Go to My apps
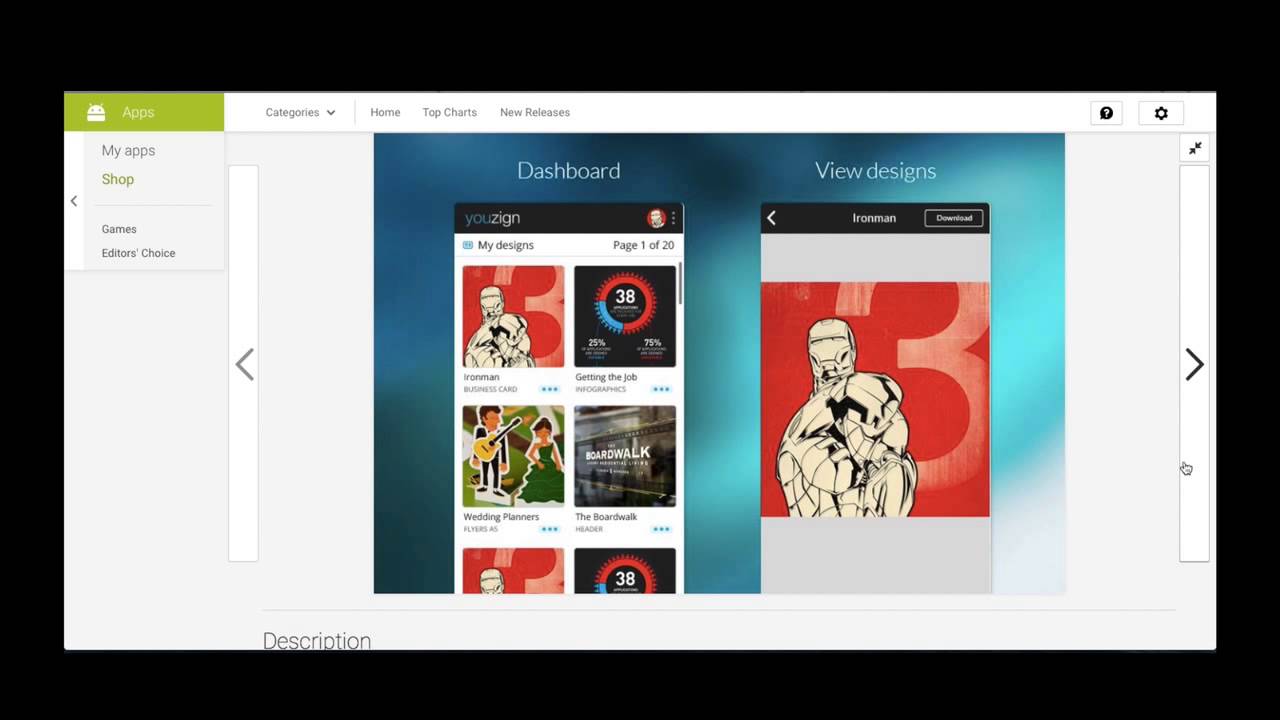The width and height of the screenshot is (1280, 720). tap(128, 151)
